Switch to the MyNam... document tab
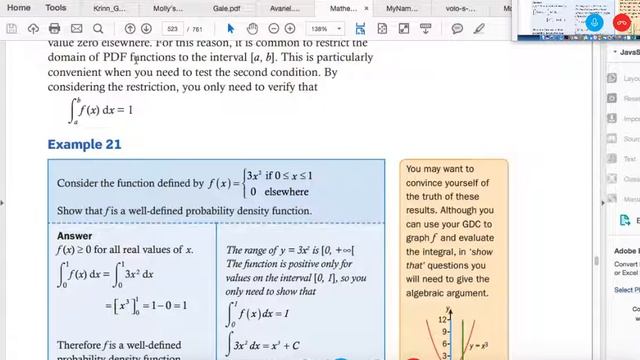Viewport: 640px width, 360px height. pyautogui.click(x=402, y=8)
